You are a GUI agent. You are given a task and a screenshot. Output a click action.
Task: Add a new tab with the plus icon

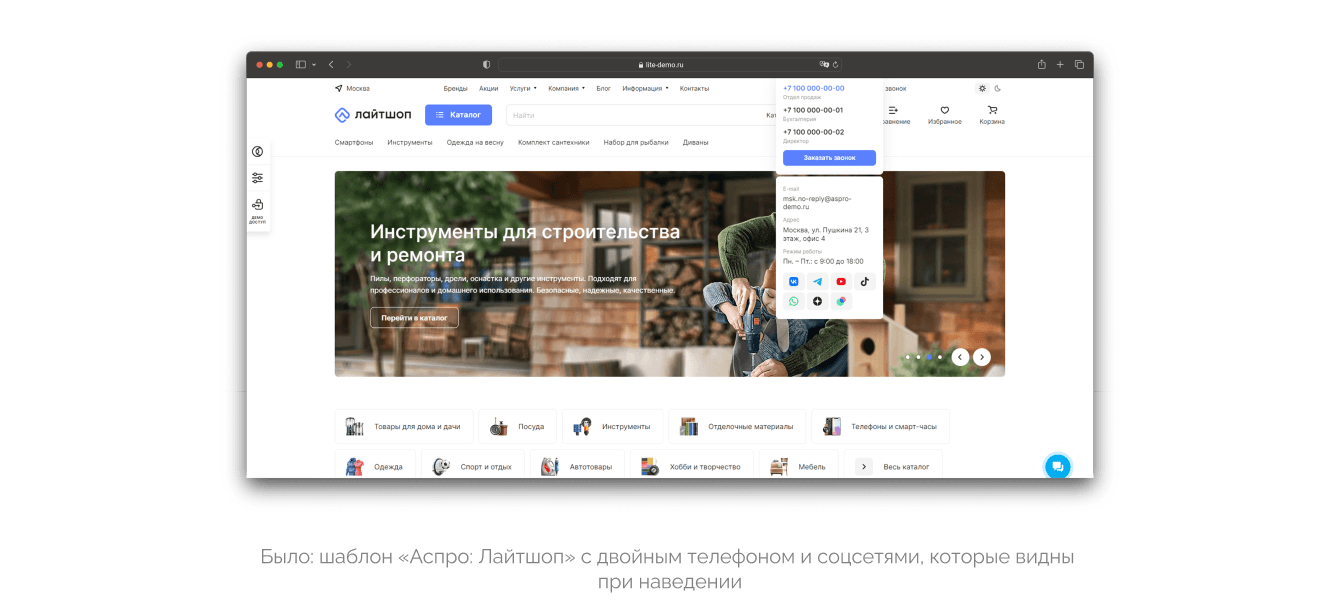coord(1060,64)
